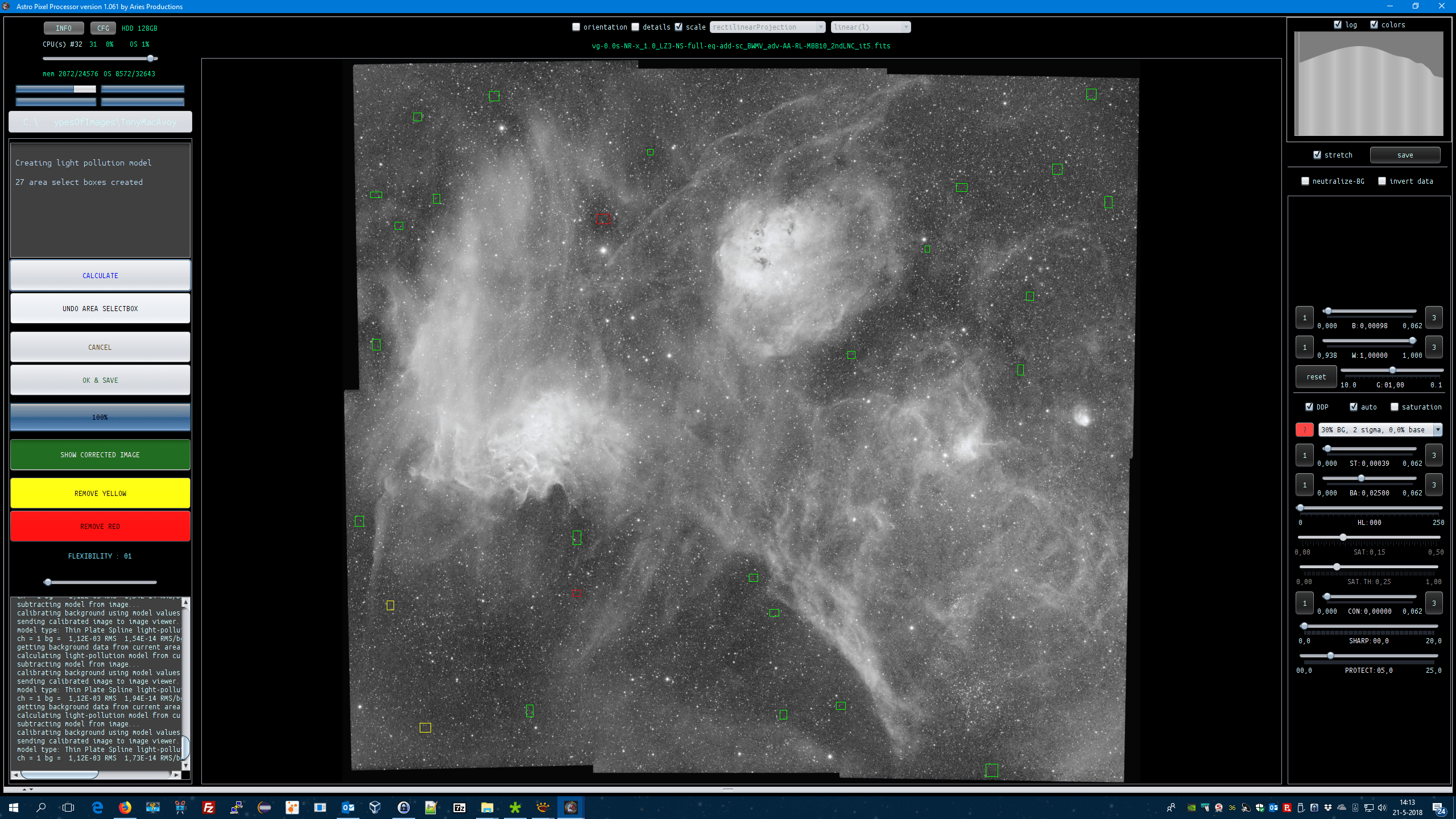The image size is (1456, 819).
Task: Click the red DDP help question-mark button
Action: (1304, 430)
